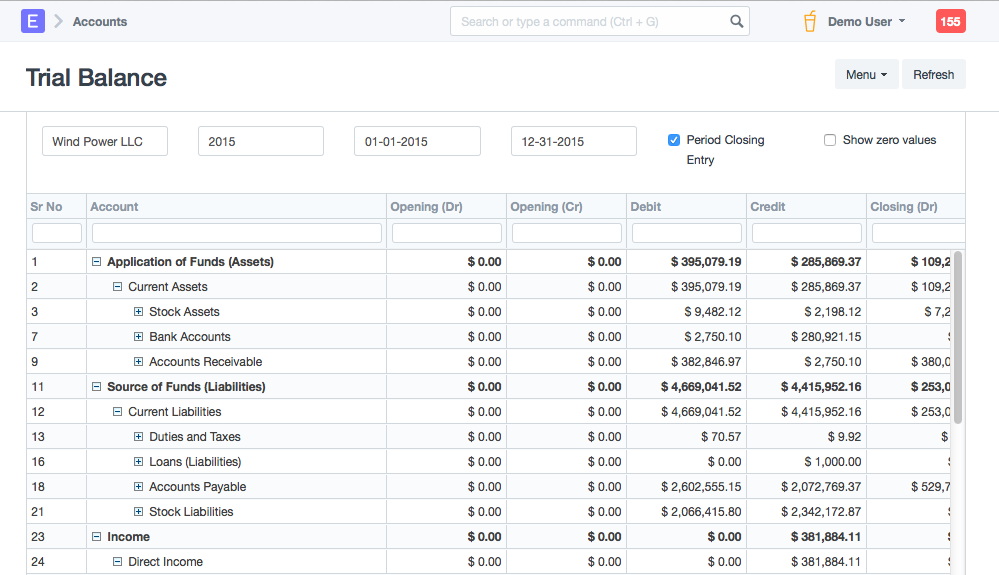
Task: Click the ERPNext home logo icon
Action: click(x=33, y=21)
